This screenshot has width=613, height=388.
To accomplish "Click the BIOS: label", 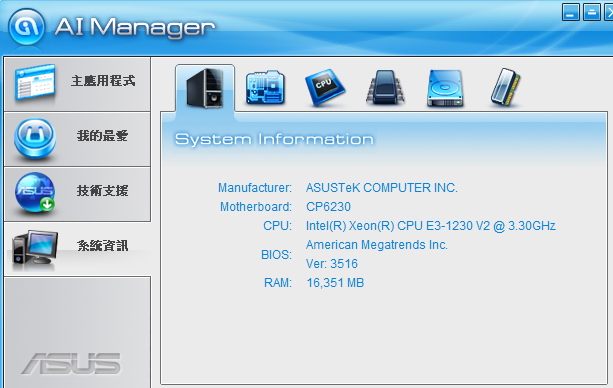I will pyautogui.click(x=276, y=255).
